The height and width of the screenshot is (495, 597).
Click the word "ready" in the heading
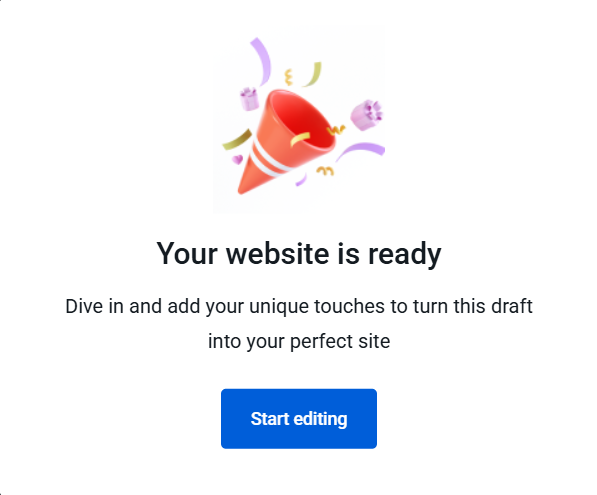click(x=404, y=255)
